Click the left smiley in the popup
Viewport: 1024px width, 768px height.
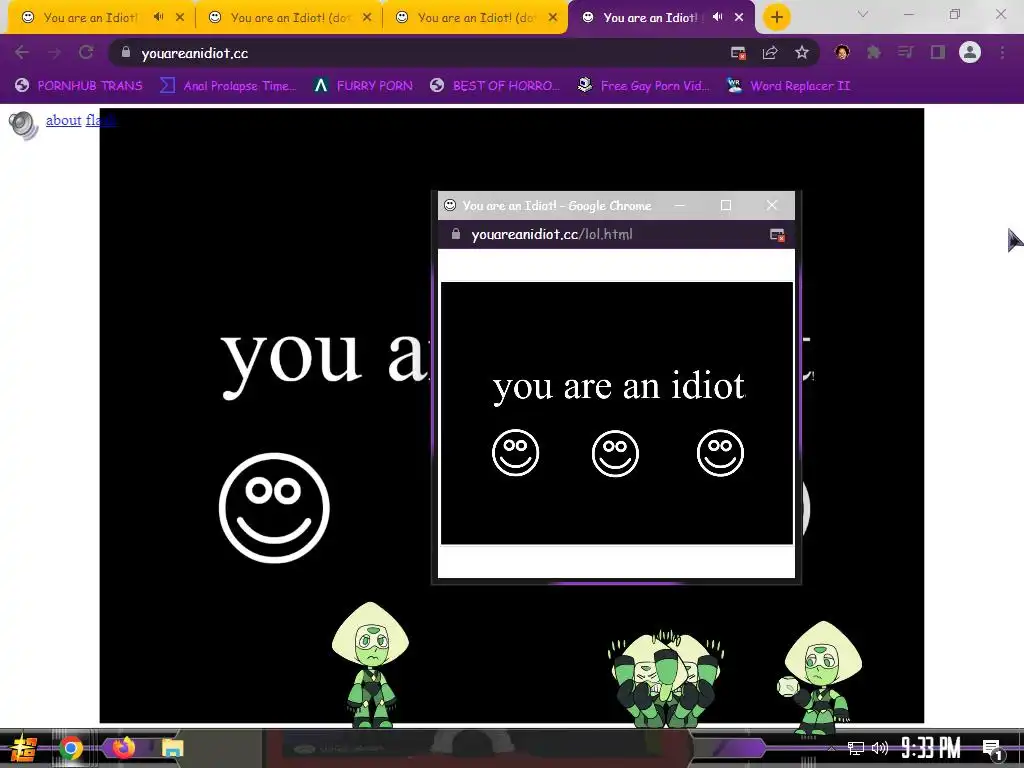pyautogui.click(x=515, y=453)
